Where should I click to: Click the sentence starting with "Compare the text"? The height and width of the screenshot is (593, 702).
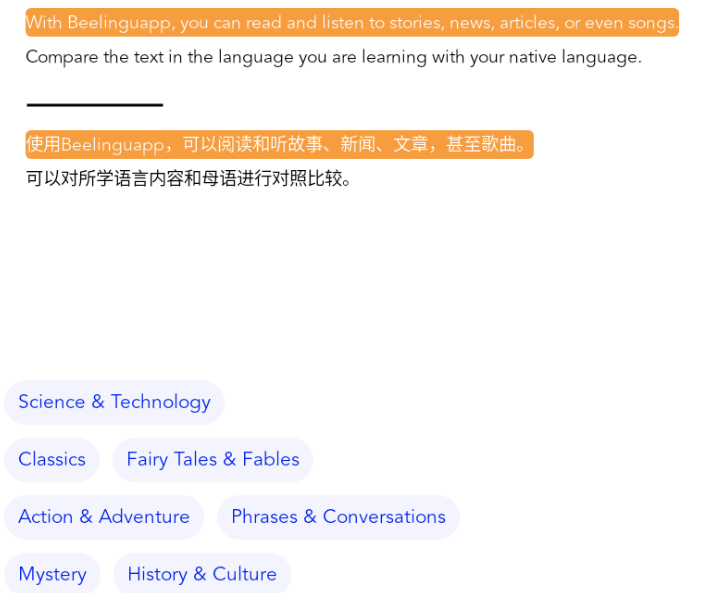pyautogui.click(x=333, y=57)
